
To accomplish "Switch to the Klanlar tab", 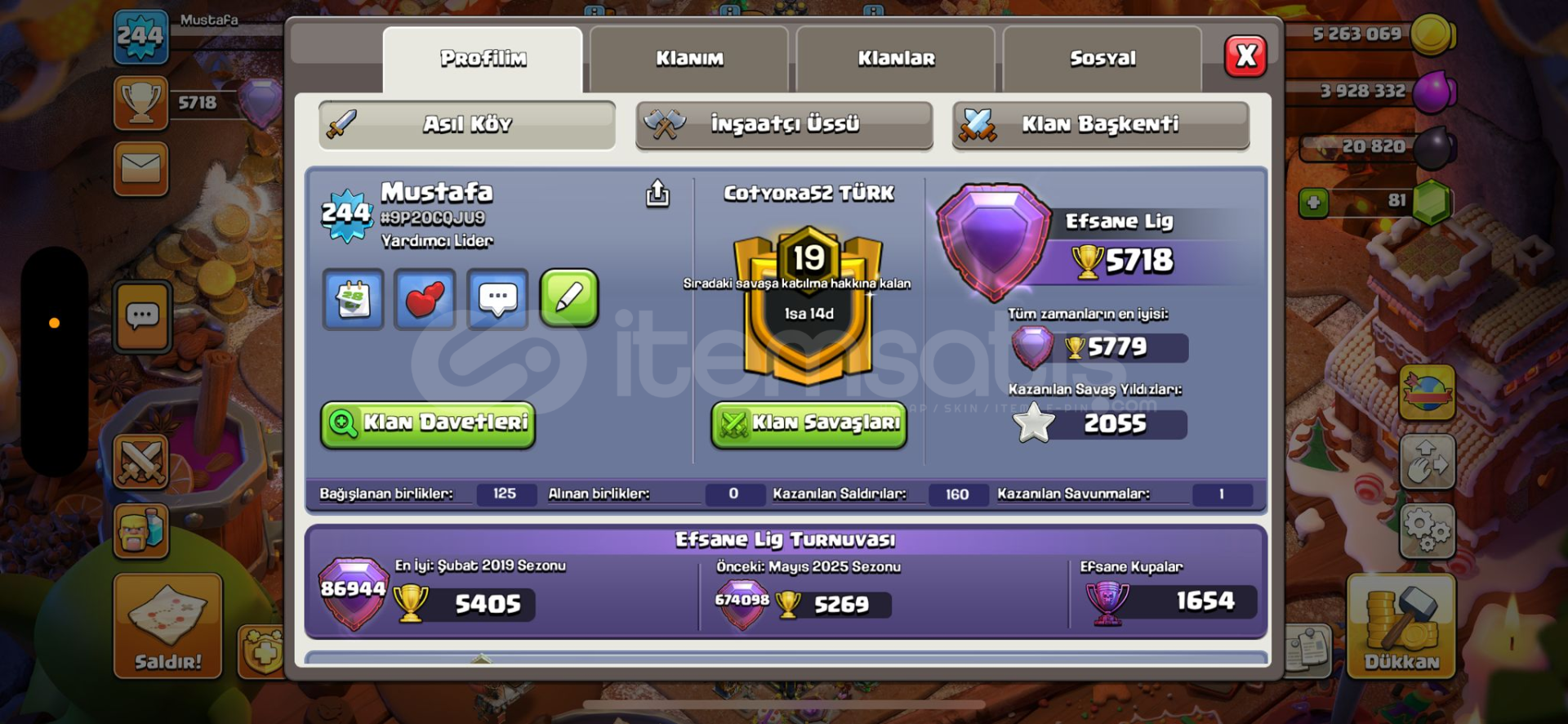I will [x=896, y=59].
